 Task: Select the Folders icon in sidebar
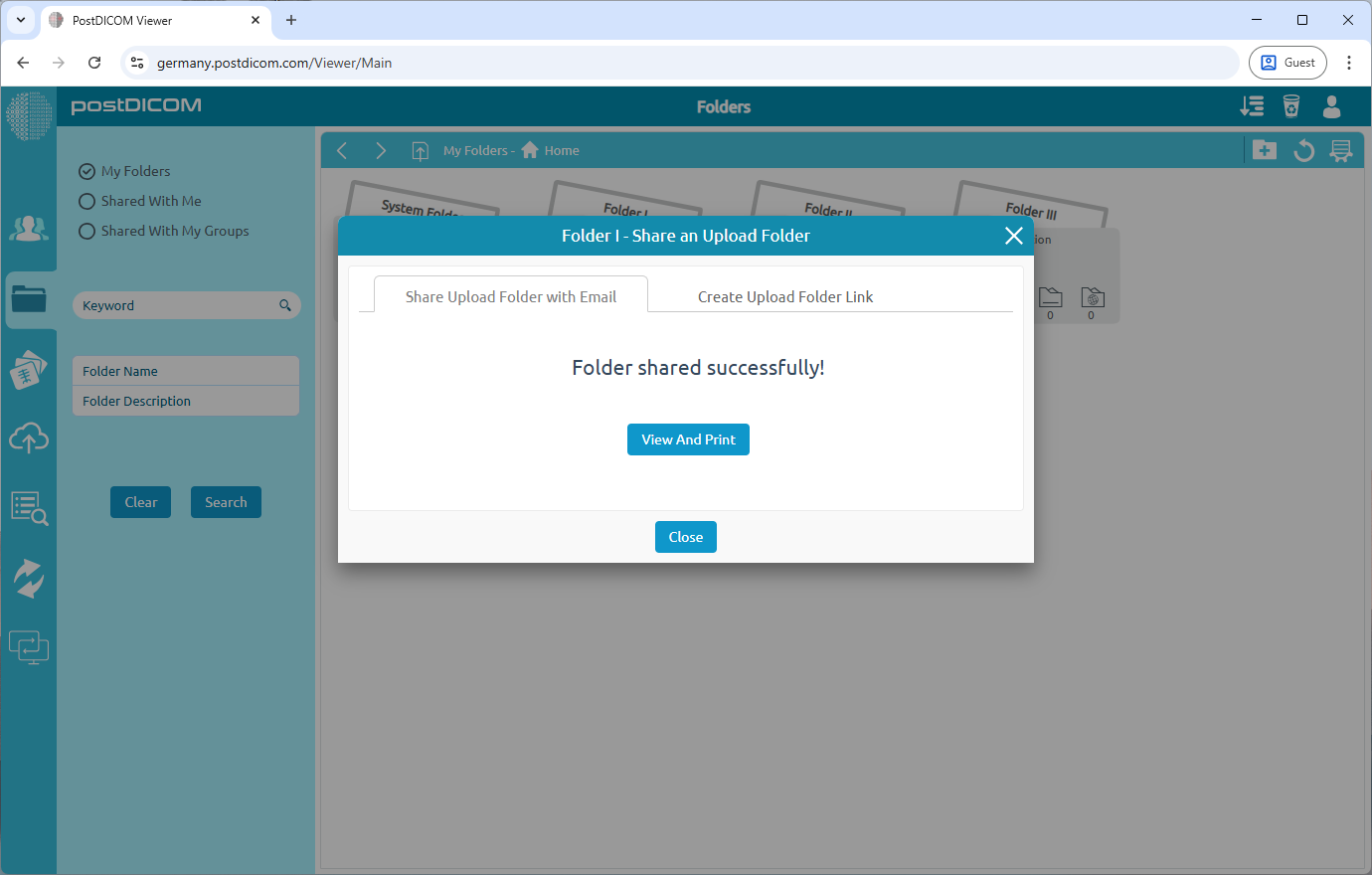click(x=29, y=298)
